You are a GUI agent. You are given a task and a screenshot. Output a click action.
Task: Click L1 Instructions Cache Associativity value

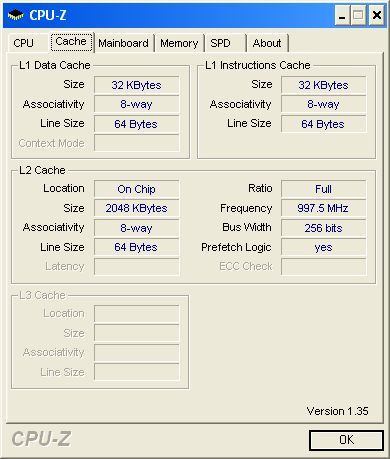[323, 104]
